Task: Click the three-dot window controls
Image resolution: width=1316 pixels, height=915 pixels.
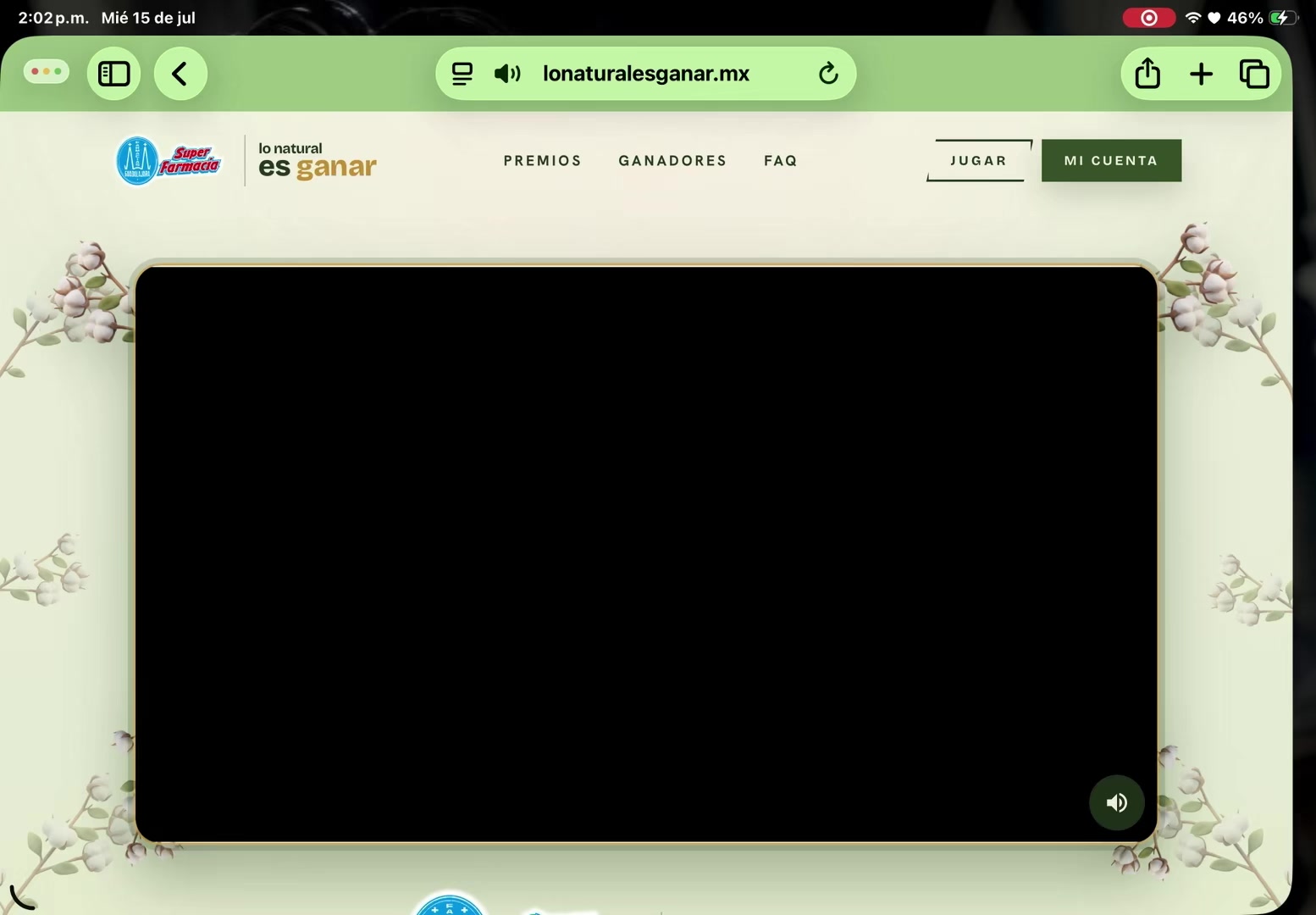Action: click(47, 71)
